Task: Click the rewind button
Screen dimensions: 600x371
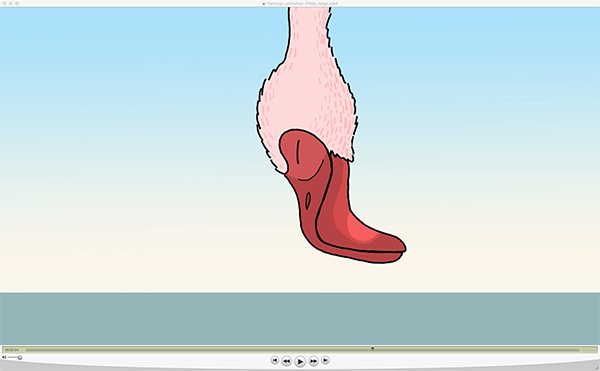Action: pos(286,361)
